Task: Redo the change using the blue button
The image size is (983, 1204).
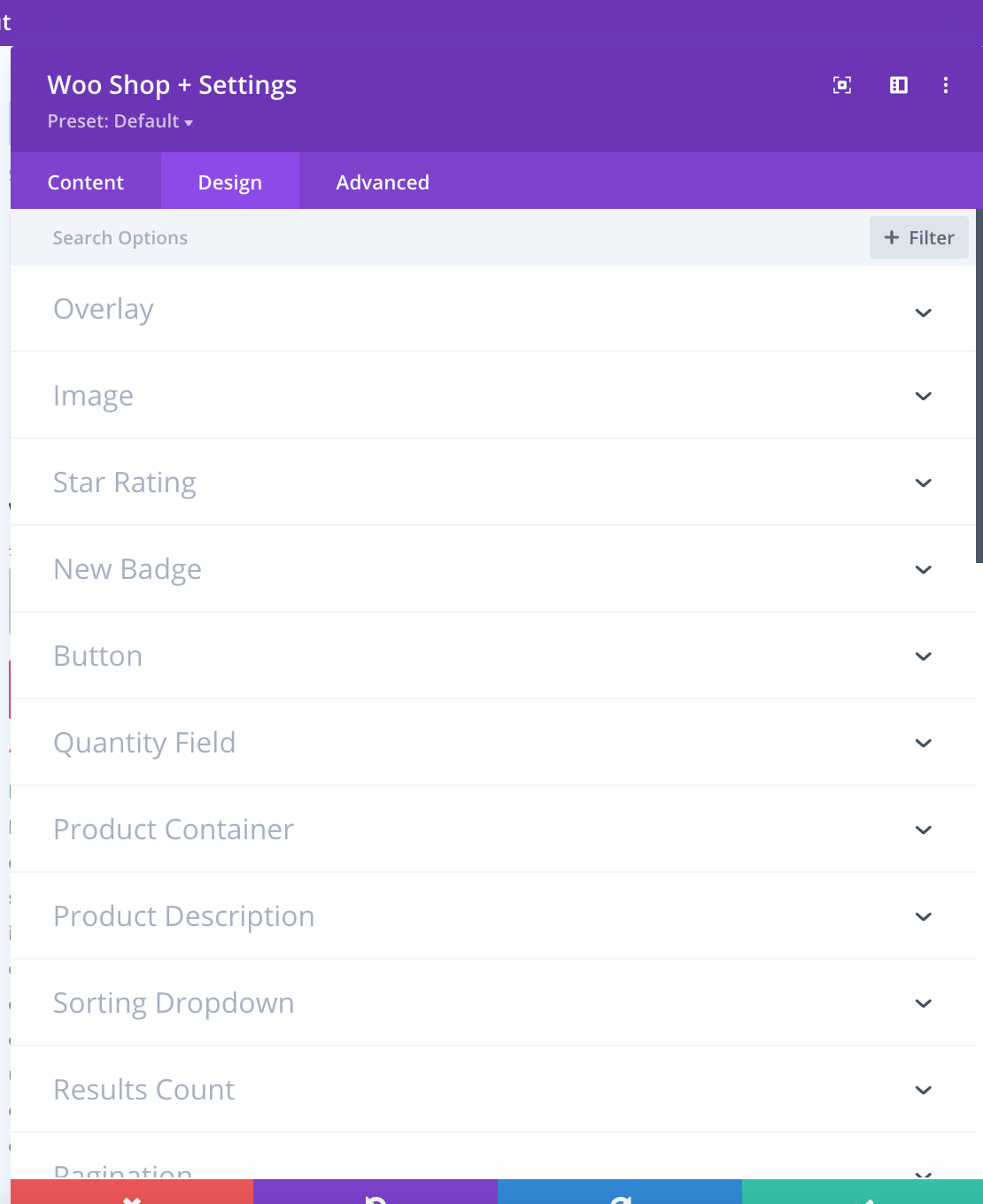Action: pyautogui.click(x=620, y=1192)
